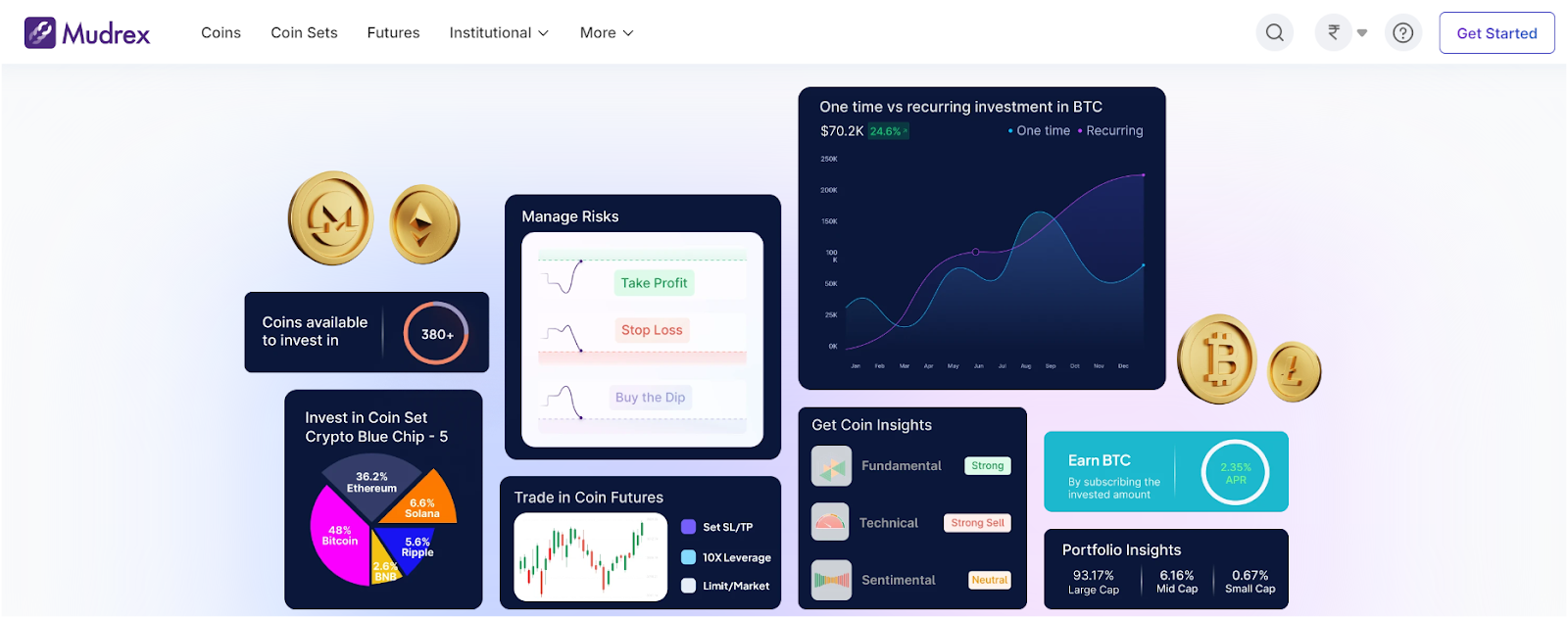Screen dimensions: 1568x618
Task: Click the Buy the Dip label
Action: [650, 397]
